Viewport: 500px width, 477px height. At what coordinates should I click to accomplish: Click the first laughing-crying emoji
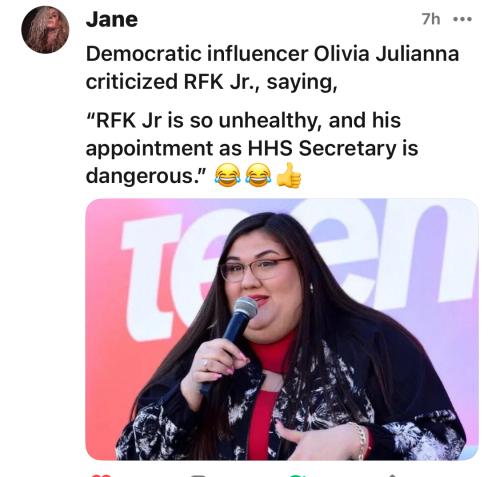coord(228,175)
